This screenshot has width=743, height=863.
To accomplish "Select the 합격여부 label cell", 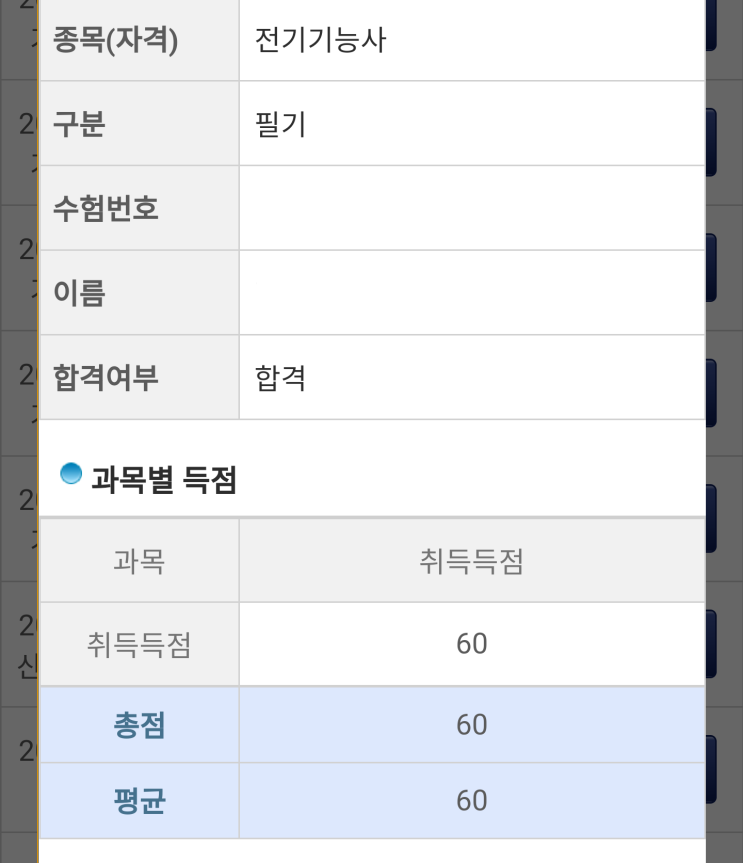I will click(105, 377).
